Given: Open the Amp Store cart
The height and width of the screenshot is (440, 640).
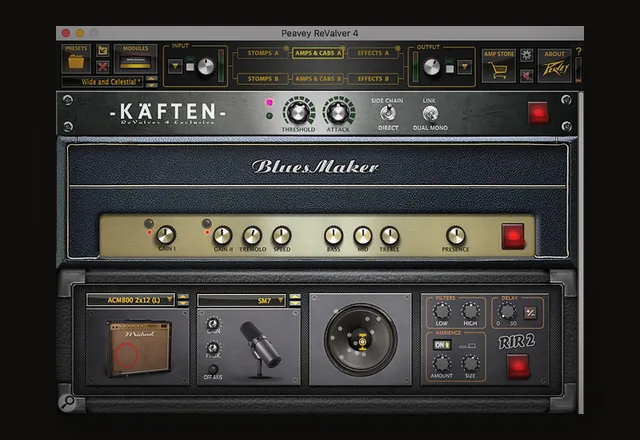Looking at the screenshot, I should click(x=498, y=66).
